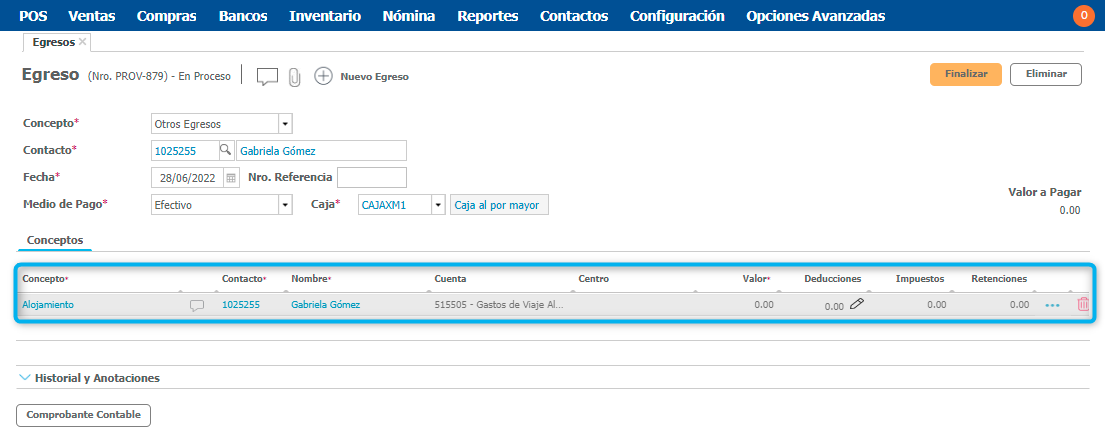Switch to the Conceptos tab

pos(54,240)
